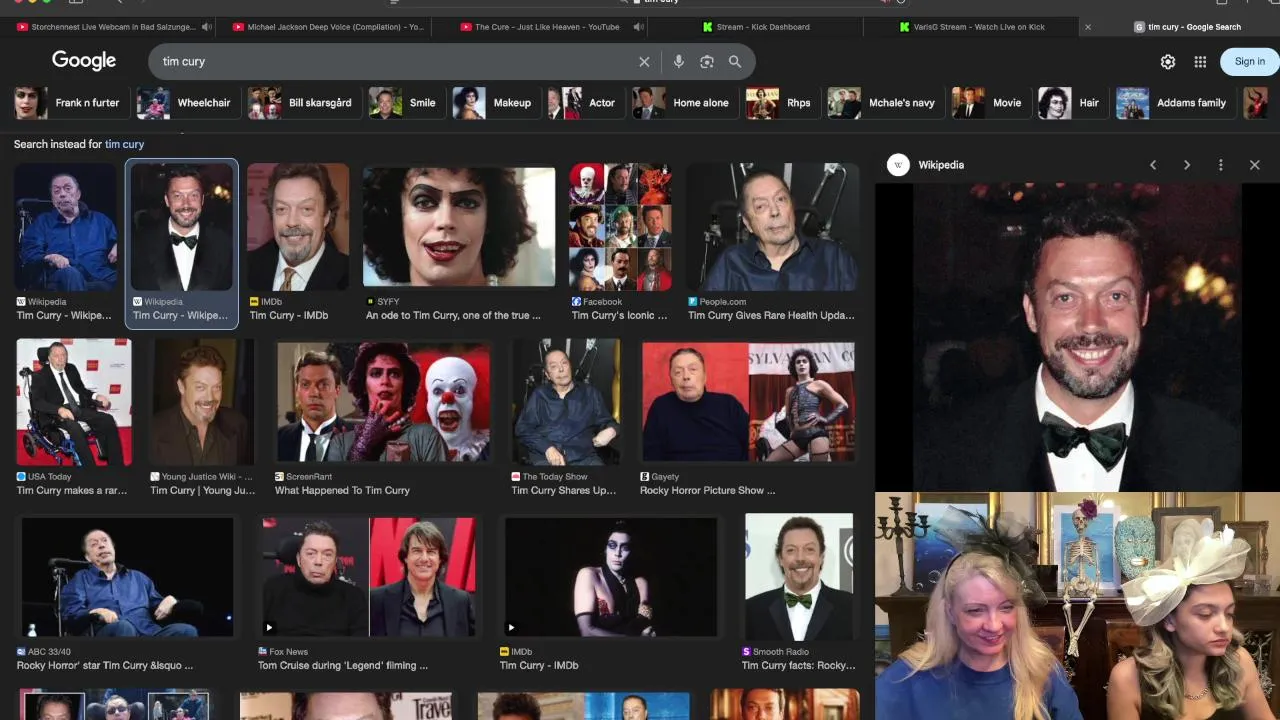Submit search with magnifier icon
The height and width of the screenshot is (720, 1280).
click(x=735, y=62)
